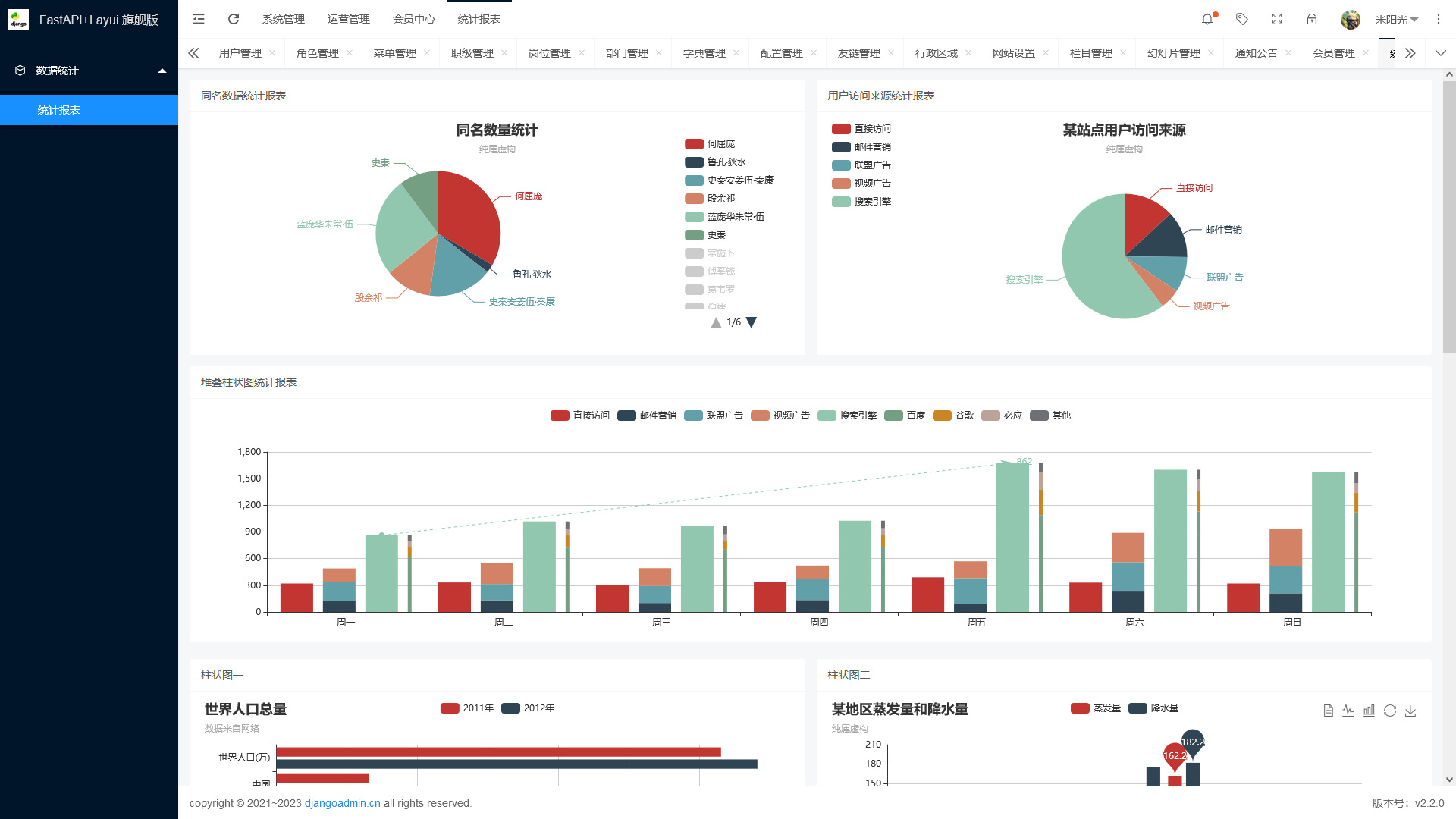The width and height of the screenshot is (1456, 819).
Task: Download the 柱状图二 chart as an image
Action: coord(1411,711)
